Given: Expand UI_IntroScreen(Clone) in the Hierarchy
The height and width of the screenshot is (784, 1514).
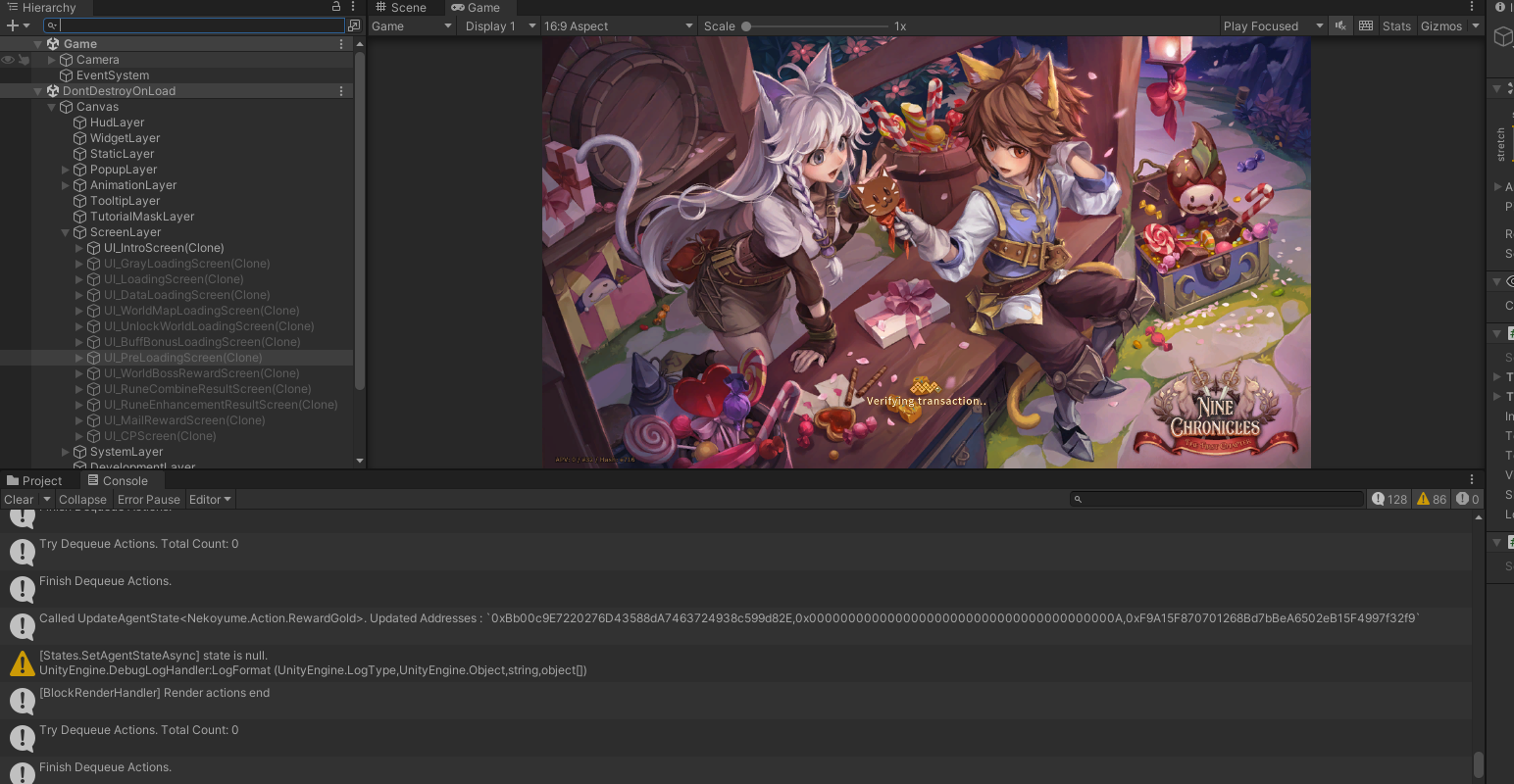Looking at the screenshot, I should [x=77, y=247].
